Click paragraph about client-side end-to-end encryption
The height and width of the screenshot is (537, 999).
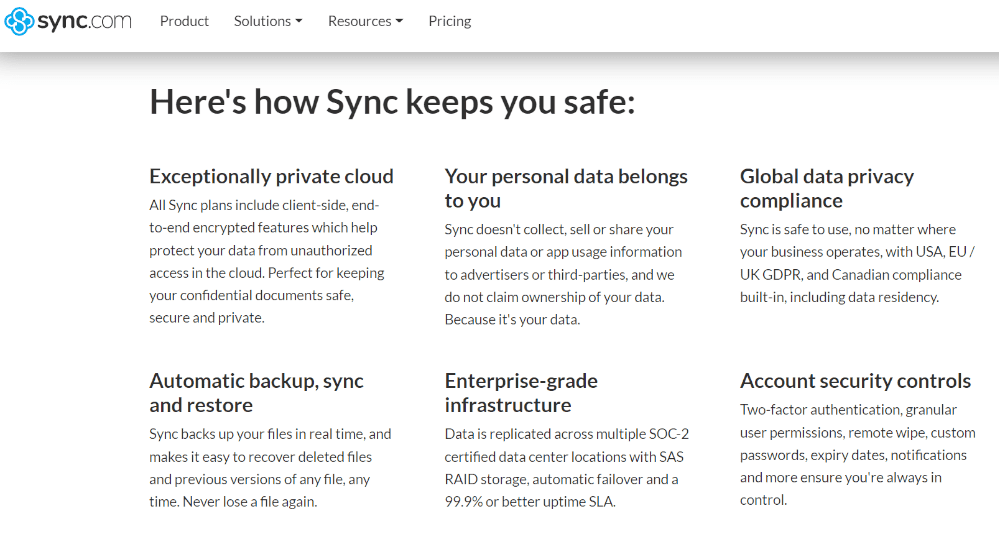(x=267, y=261)
